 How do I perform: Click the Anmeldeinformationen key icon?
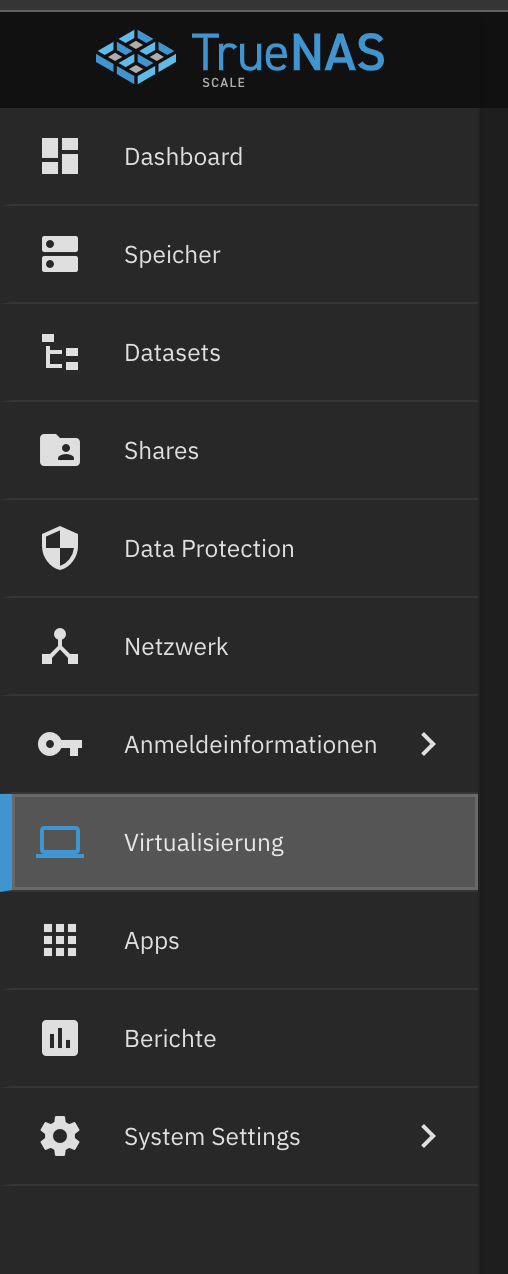coord(60,745)
